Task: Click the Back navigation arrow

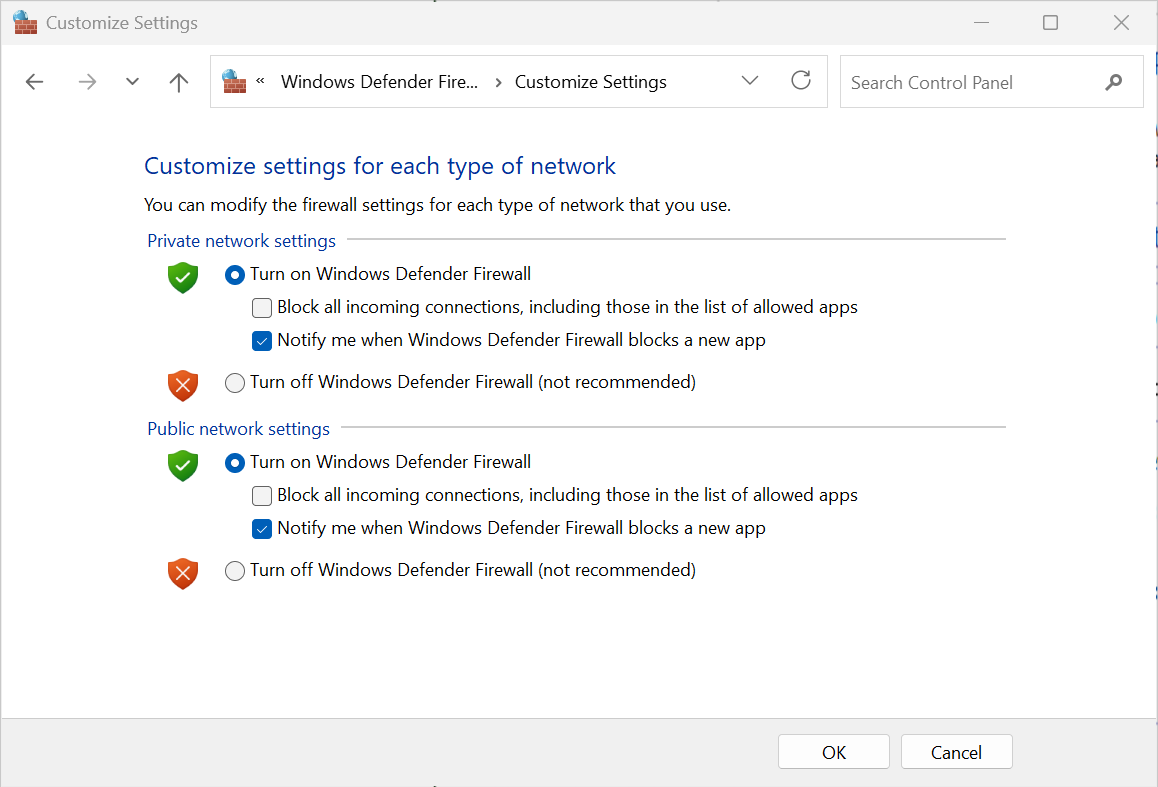Action: click(x=35, y=82)
